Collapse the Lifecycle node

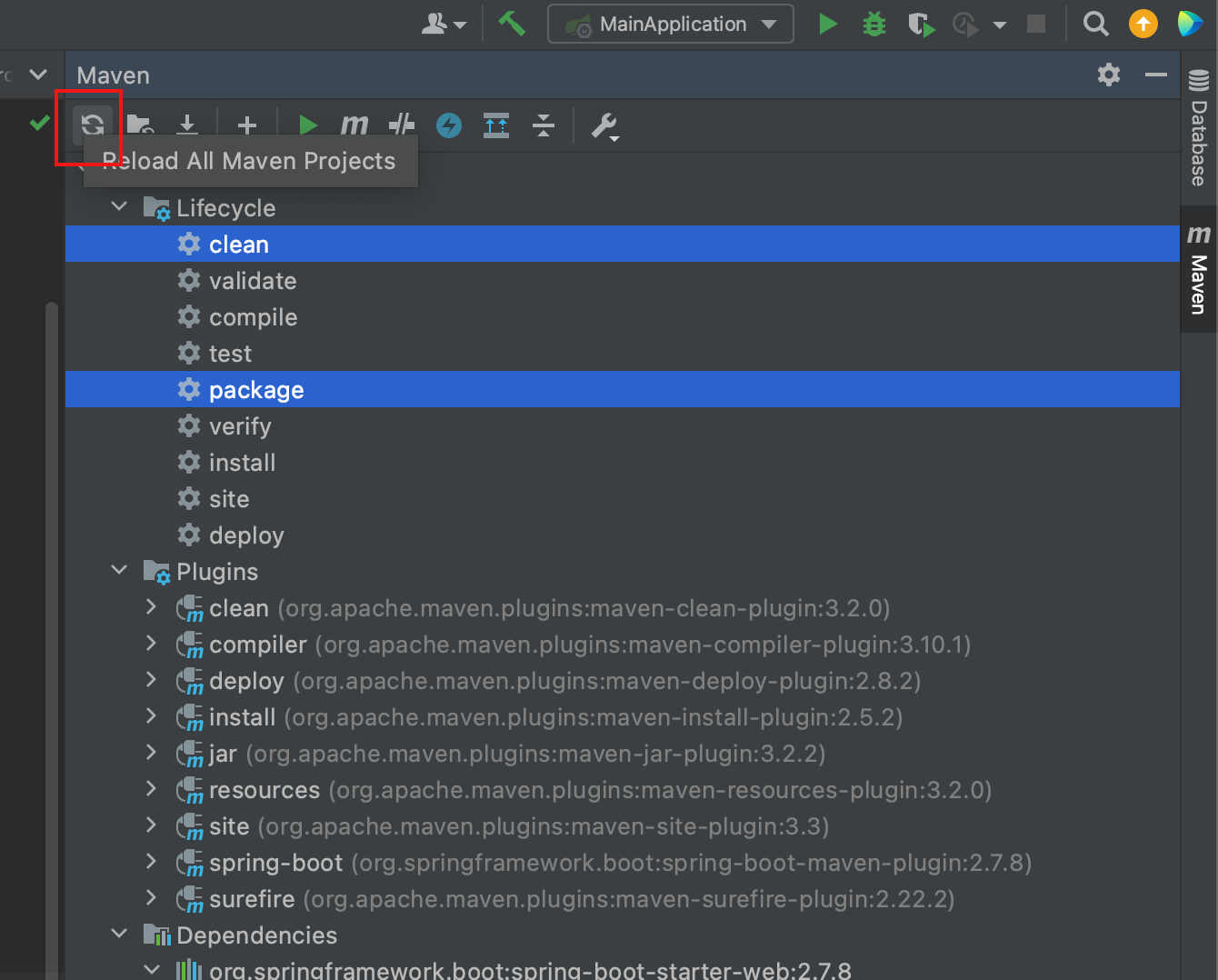119,206
